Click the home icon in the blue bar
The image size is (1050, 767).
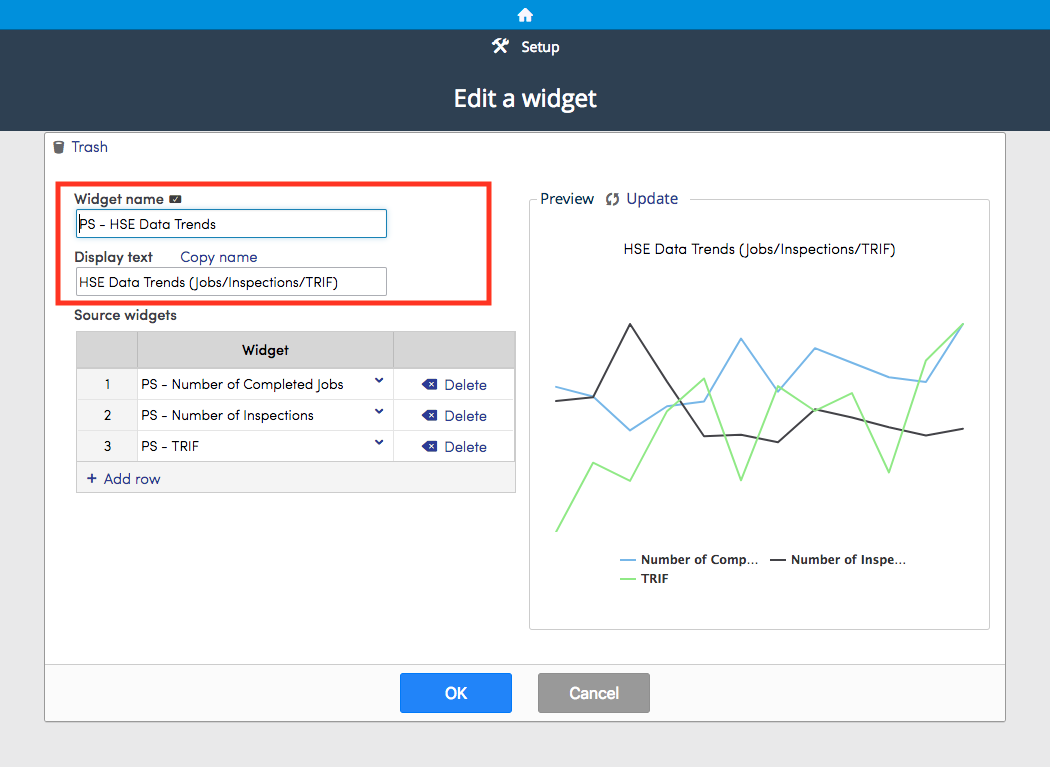click(x=525, y=14)
